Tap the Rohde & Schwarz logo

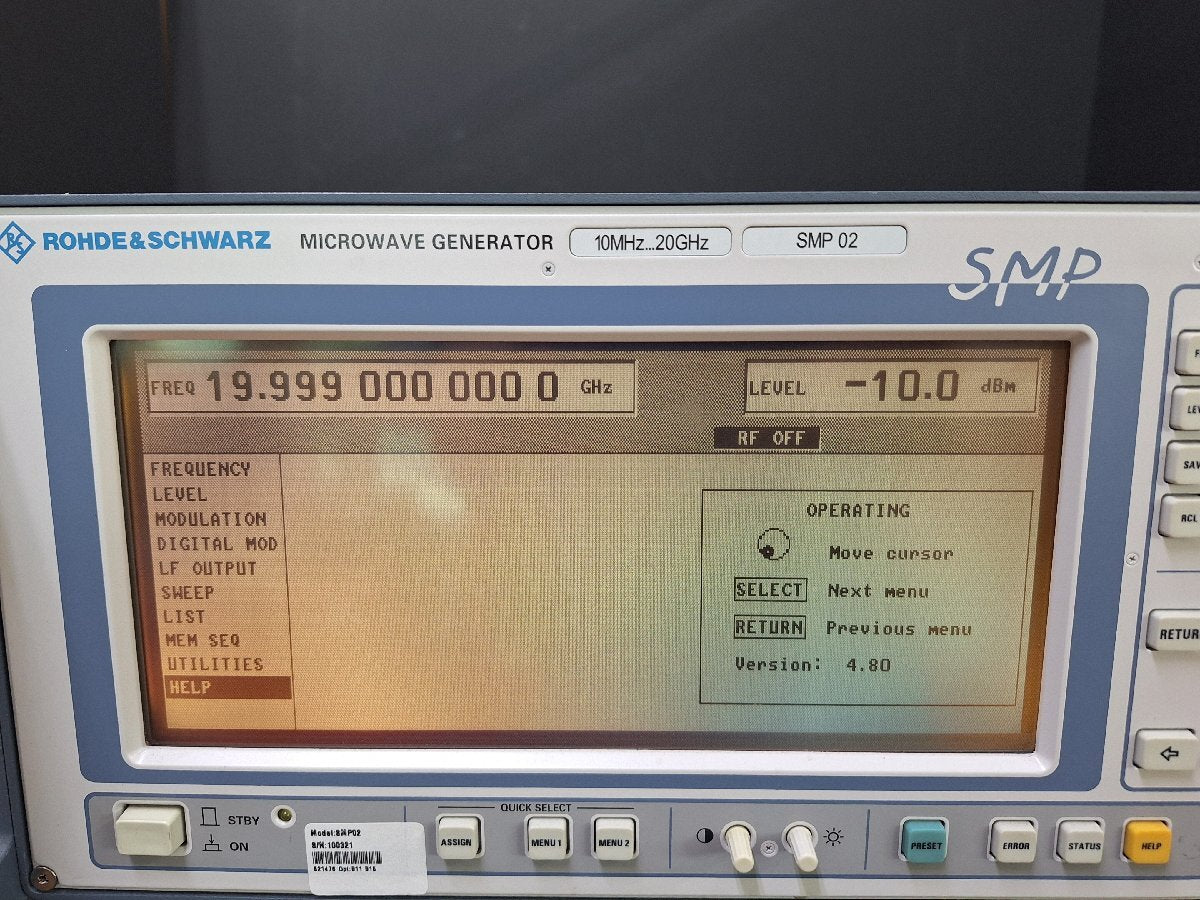click(x=136, y=241)
